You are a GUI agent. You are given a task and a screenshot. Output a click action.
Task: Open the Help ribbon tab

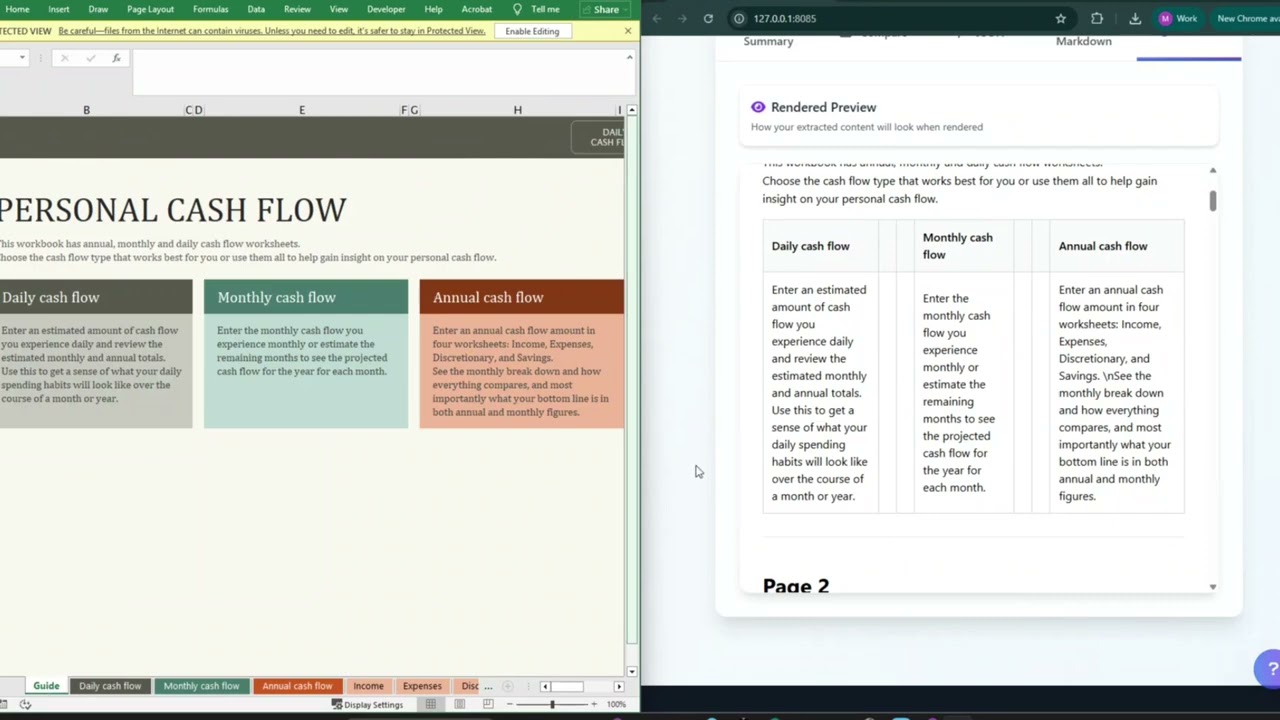433,9
